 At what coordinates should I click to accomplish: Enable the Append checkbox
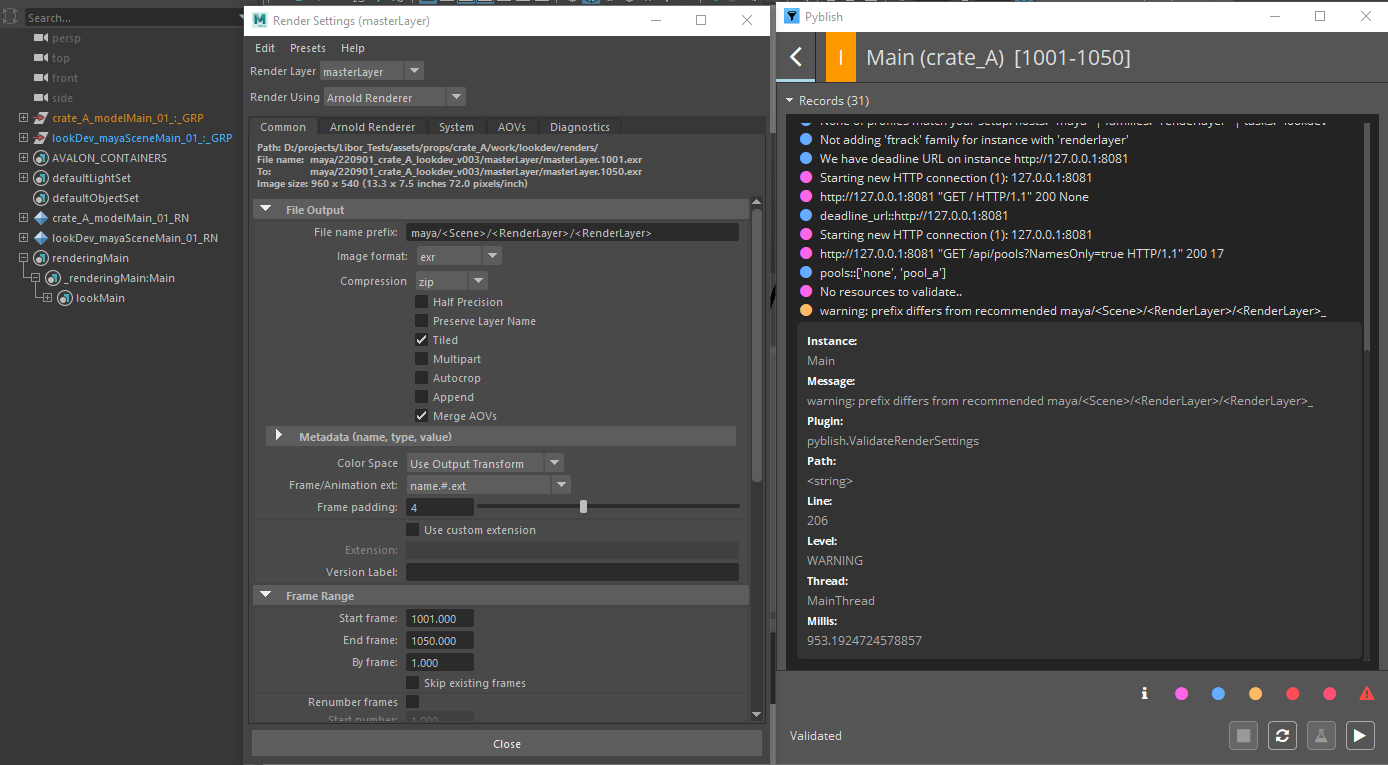coord(422,397)
